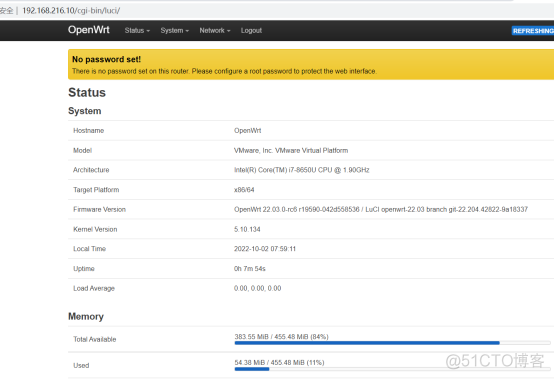Select the Hostname value 'OpenWrt'
Image resolution: width=554 pixels, height=379 pixels.
click(247, 131)
